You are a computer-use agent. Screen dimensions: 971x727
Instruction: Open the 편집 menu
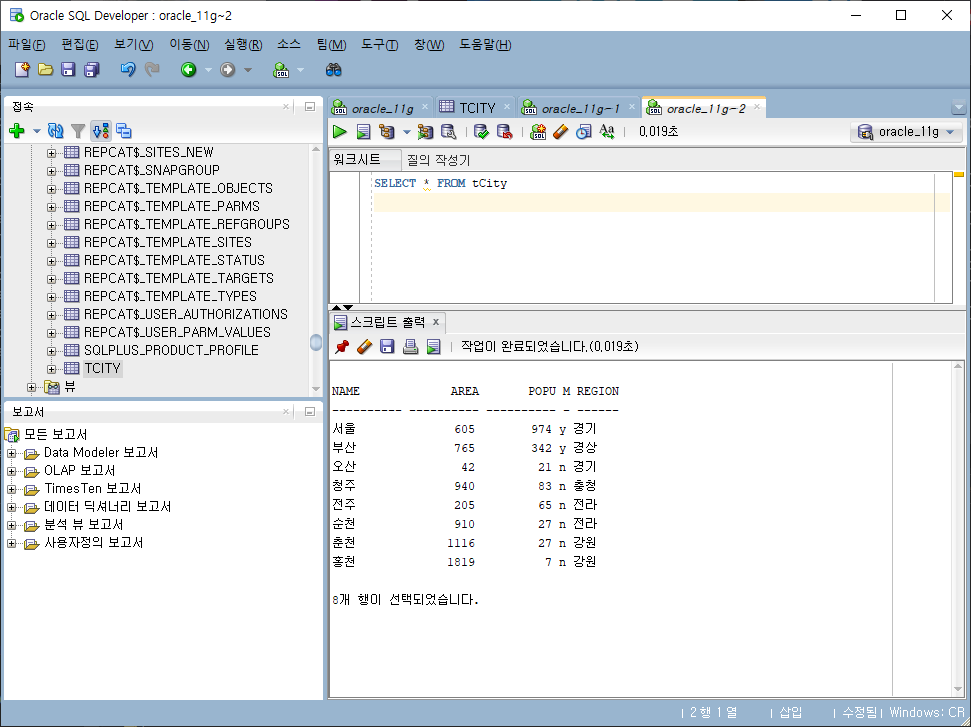point(79,45)
